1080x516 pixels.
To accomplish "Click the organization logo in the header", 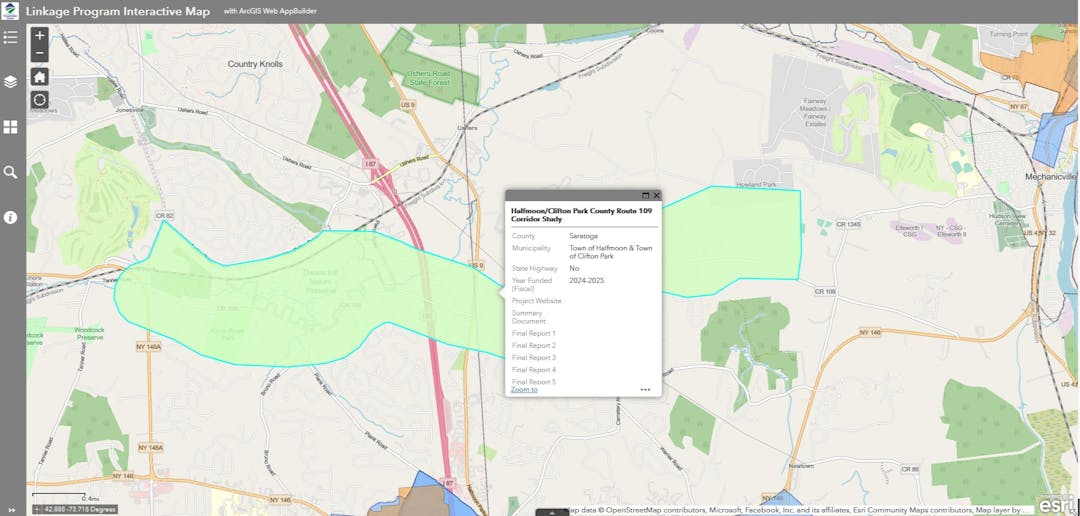I will (x=12, y=11).
